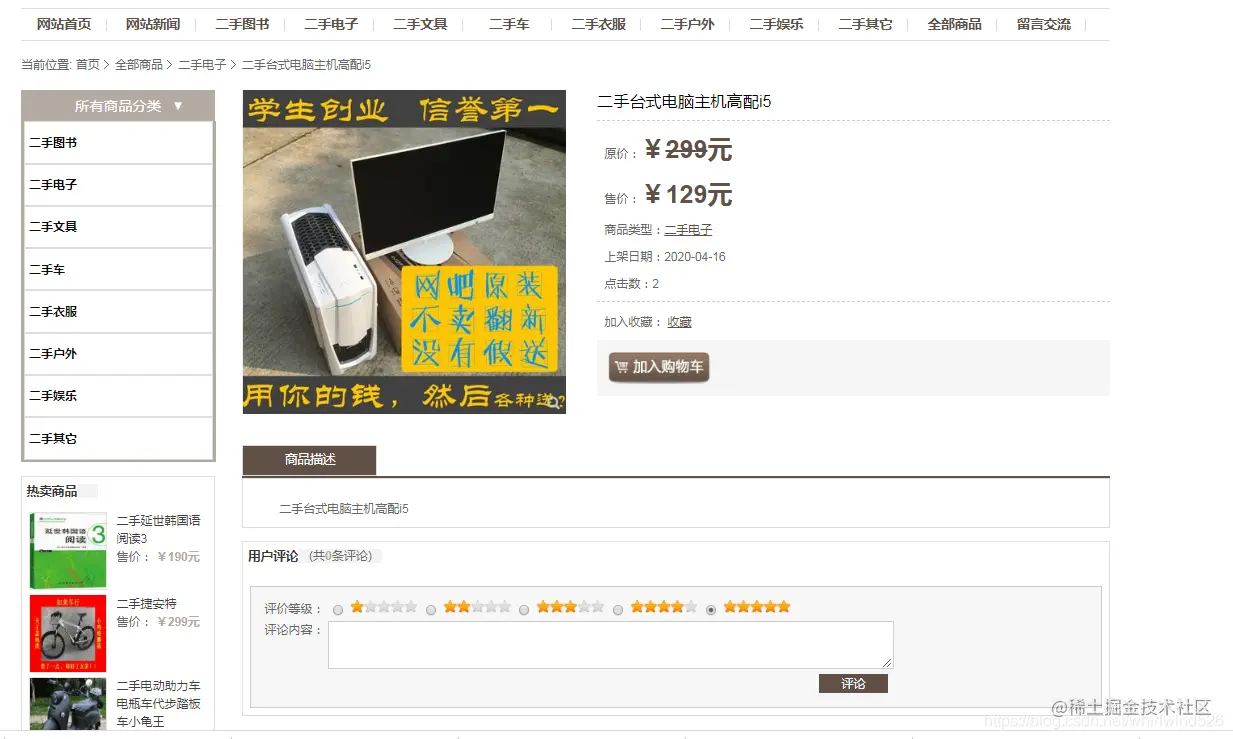Click the magnifier icon on product image
Image resolution: width=1233 pixels, height=739 pixels.
553,402
